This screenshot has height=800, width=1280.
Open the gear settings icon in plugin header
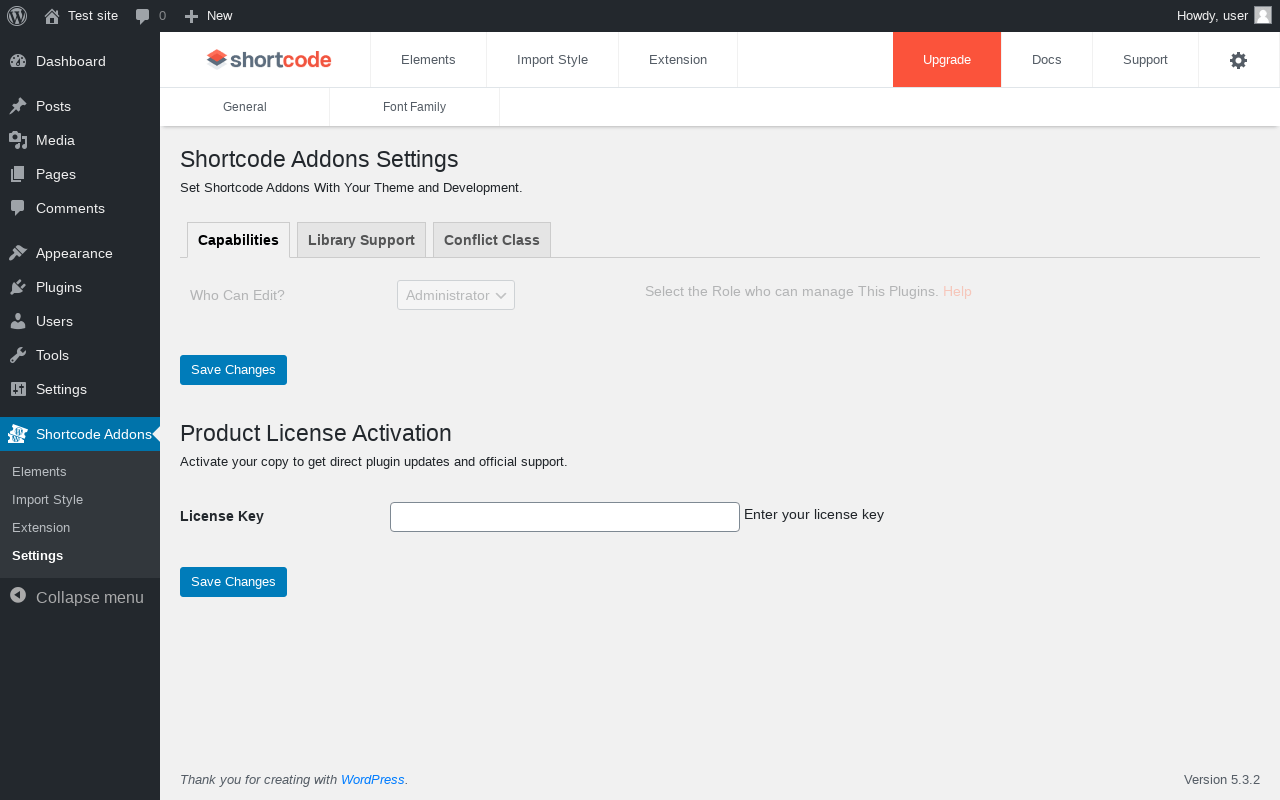(x=1238, y=60)
